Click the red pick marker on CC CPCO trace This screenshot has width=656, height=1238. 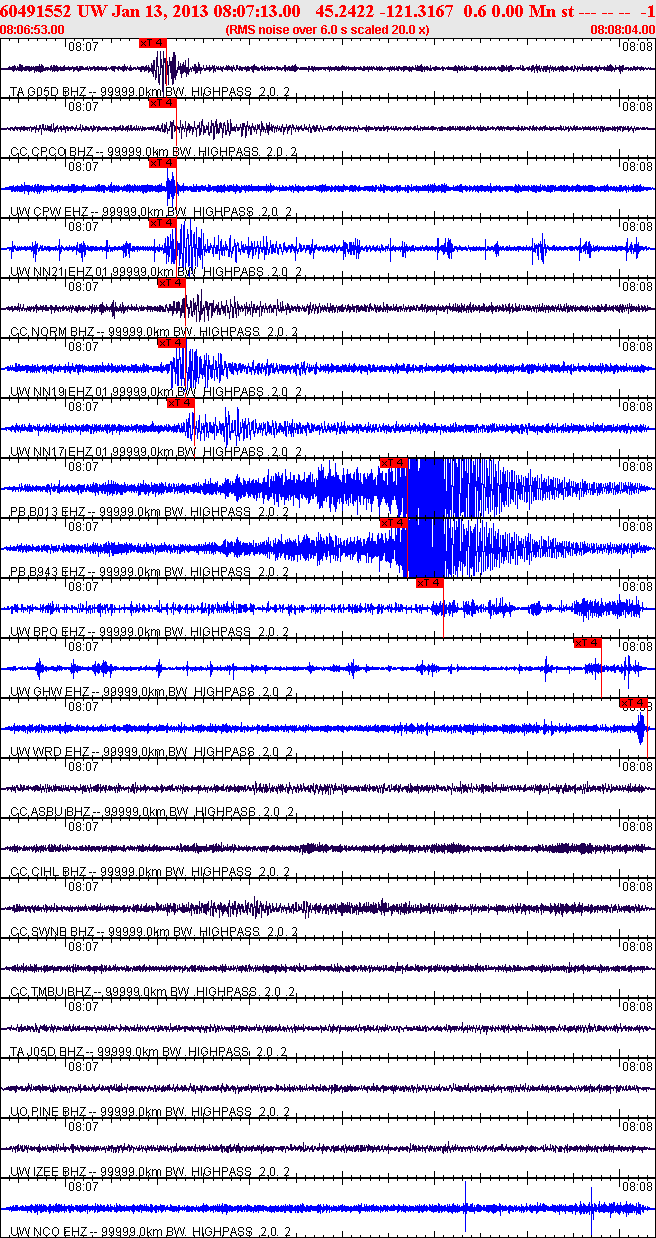click(162, 103)
